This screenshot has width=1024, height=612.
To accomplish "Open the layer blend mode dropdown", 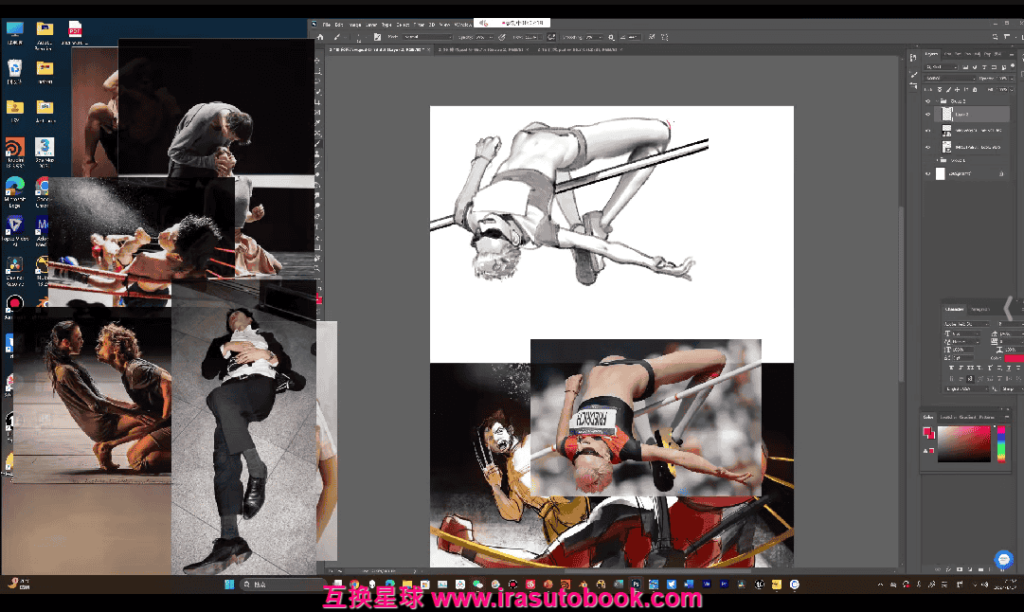I will point(950,78).
